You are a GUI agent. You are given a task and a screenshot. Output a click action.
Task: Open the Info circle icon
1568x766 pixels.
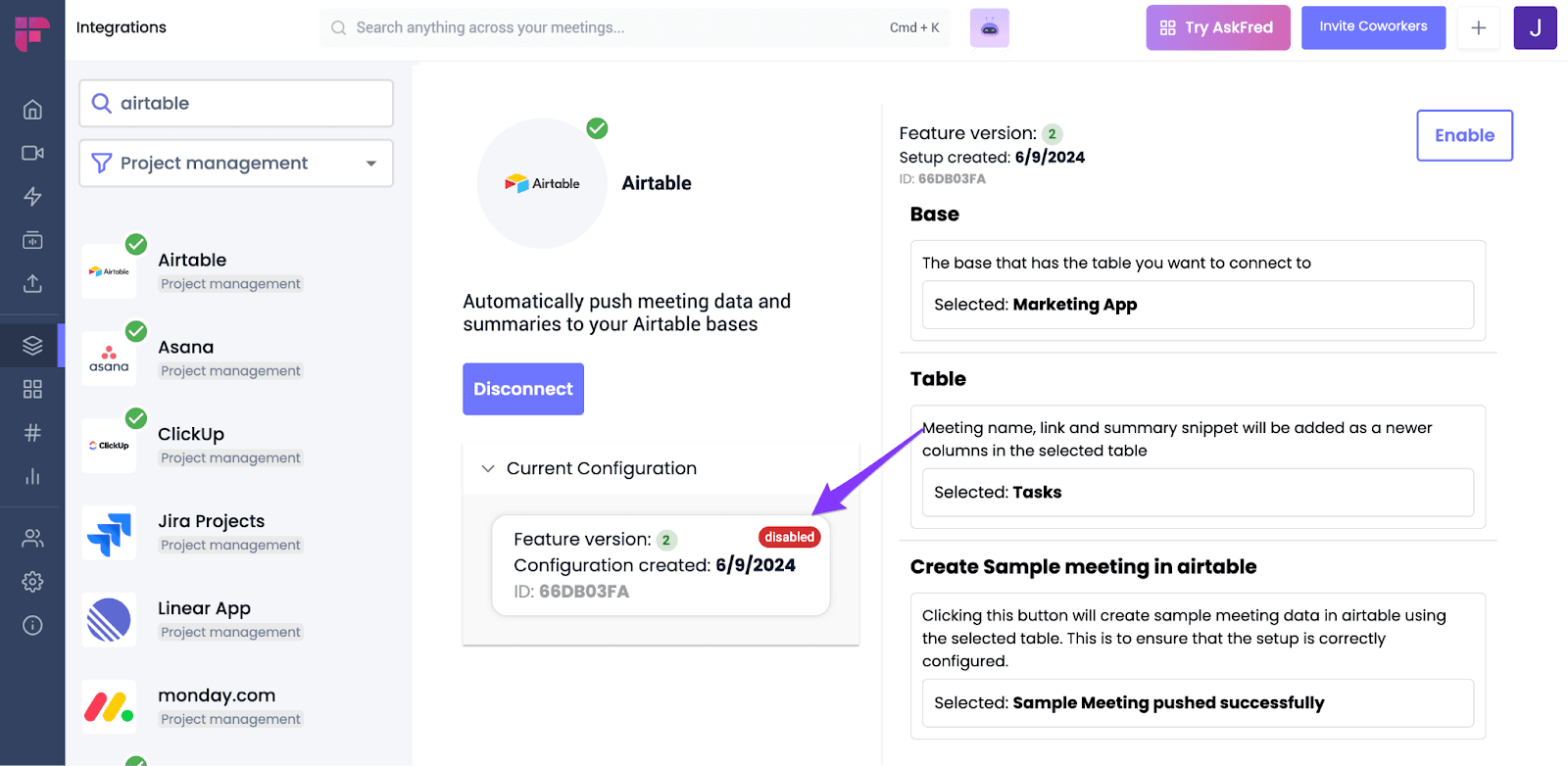click(32, 625)
